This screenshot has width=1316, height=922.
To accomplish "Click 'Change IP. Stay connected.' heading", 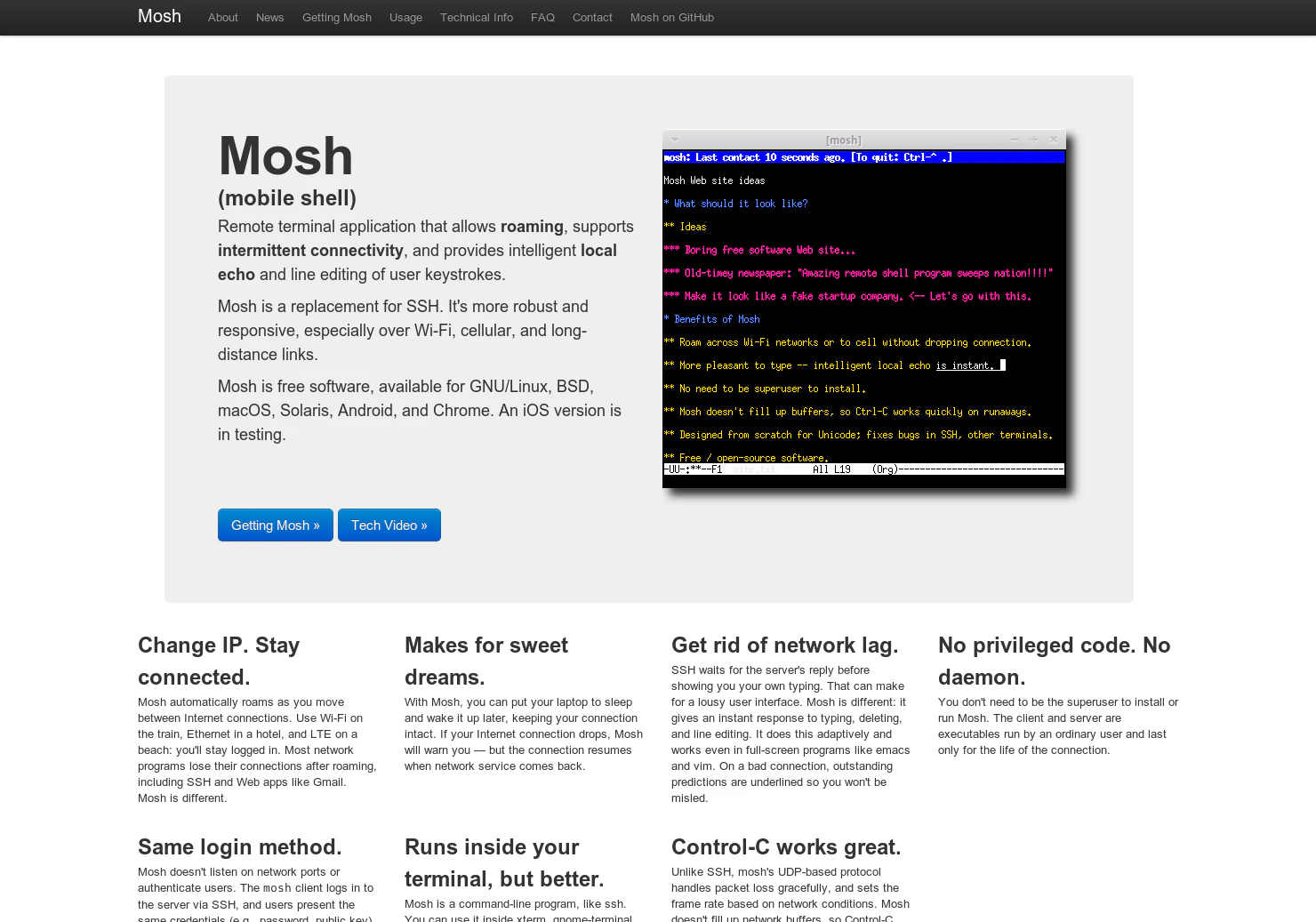I will [x=219, y=661].
